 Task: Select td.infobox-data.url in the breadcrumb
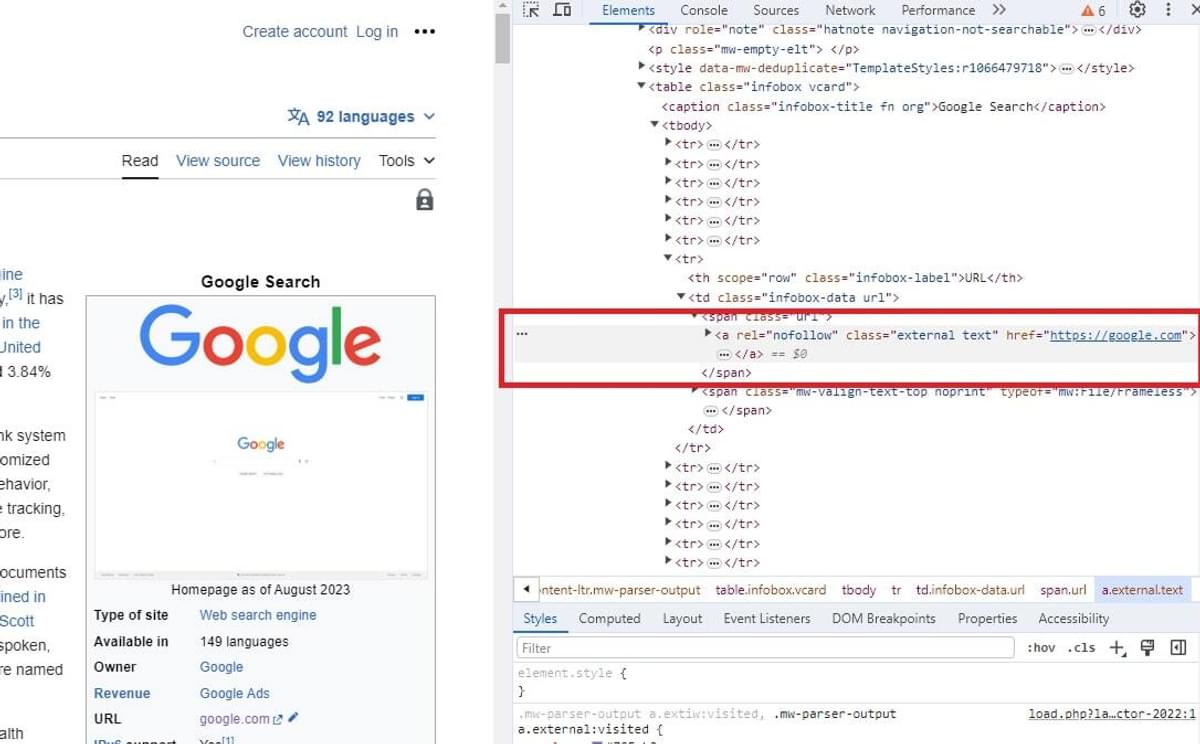[x=970, y=590]
